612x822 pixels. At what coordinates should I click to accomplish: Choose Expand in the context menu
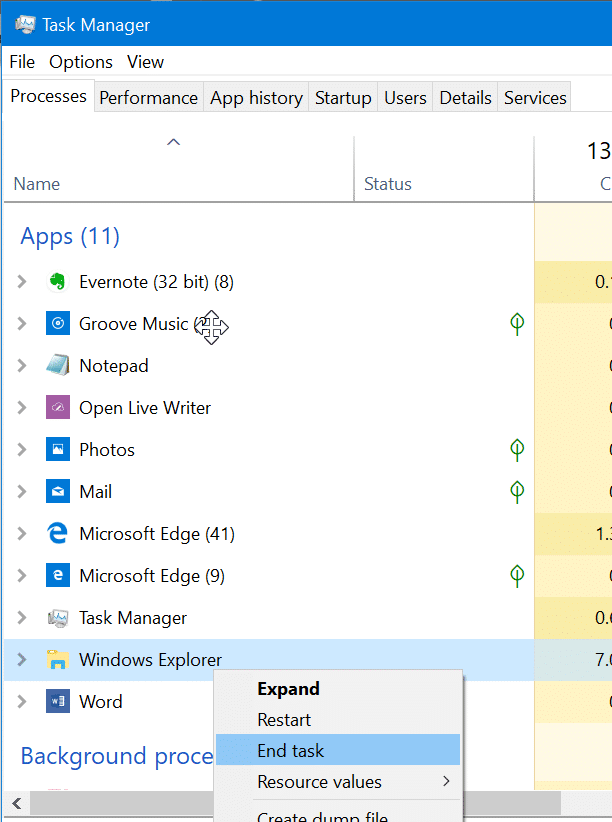pos(338,688)
